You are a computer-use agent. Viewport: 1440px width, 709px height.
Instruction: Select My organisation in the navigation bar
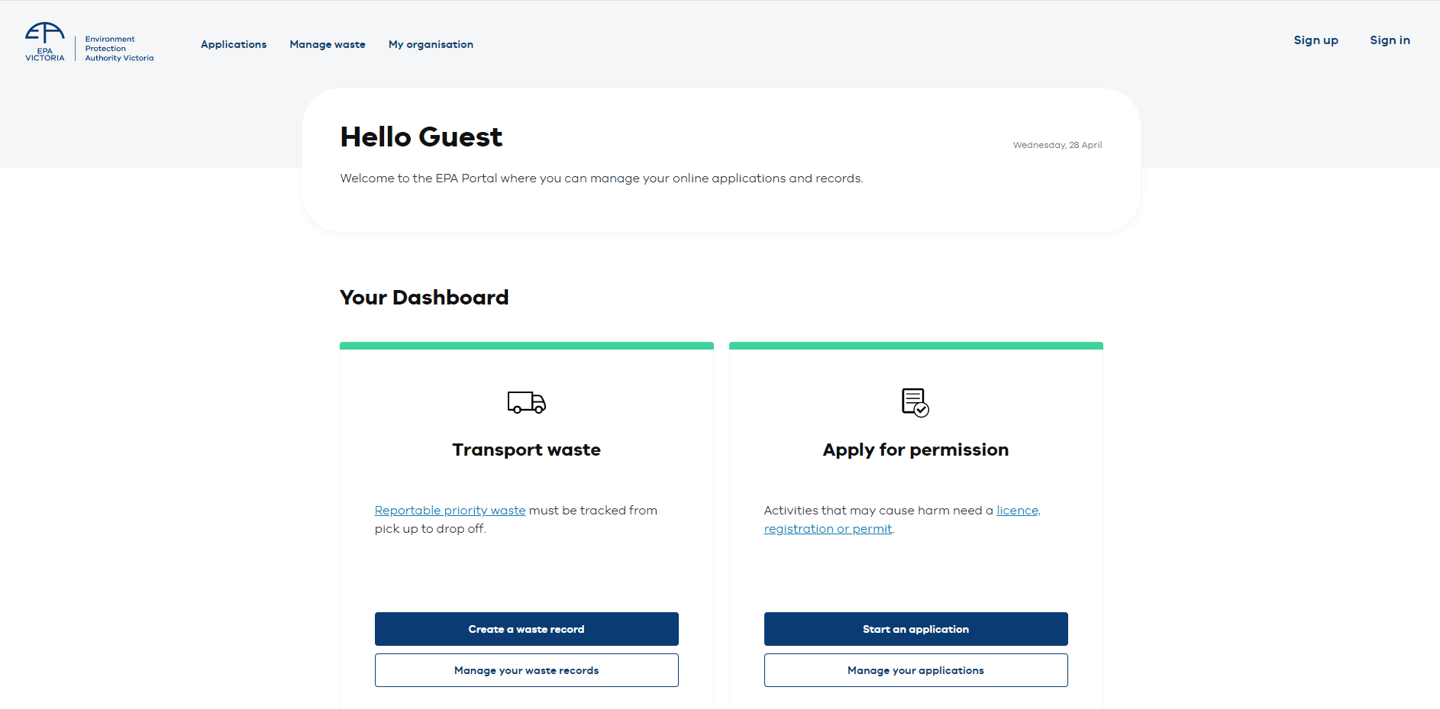point(430,44)
